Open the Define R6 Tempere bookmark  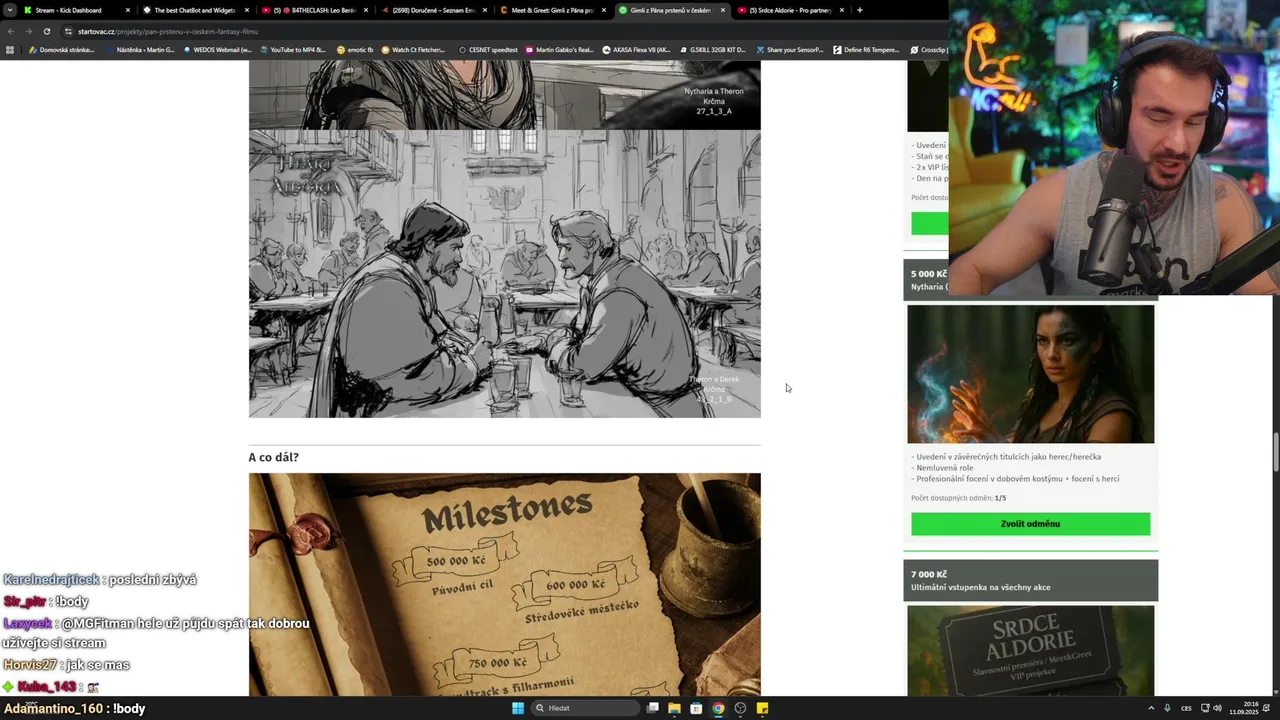[866, 49]
